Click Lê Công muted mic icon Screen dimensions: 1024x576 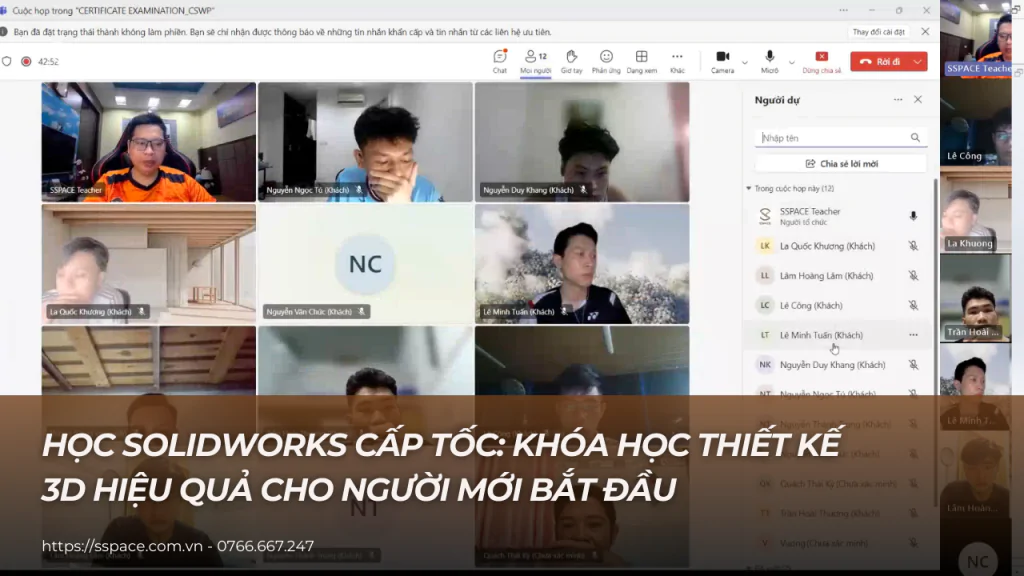[913, 305]
